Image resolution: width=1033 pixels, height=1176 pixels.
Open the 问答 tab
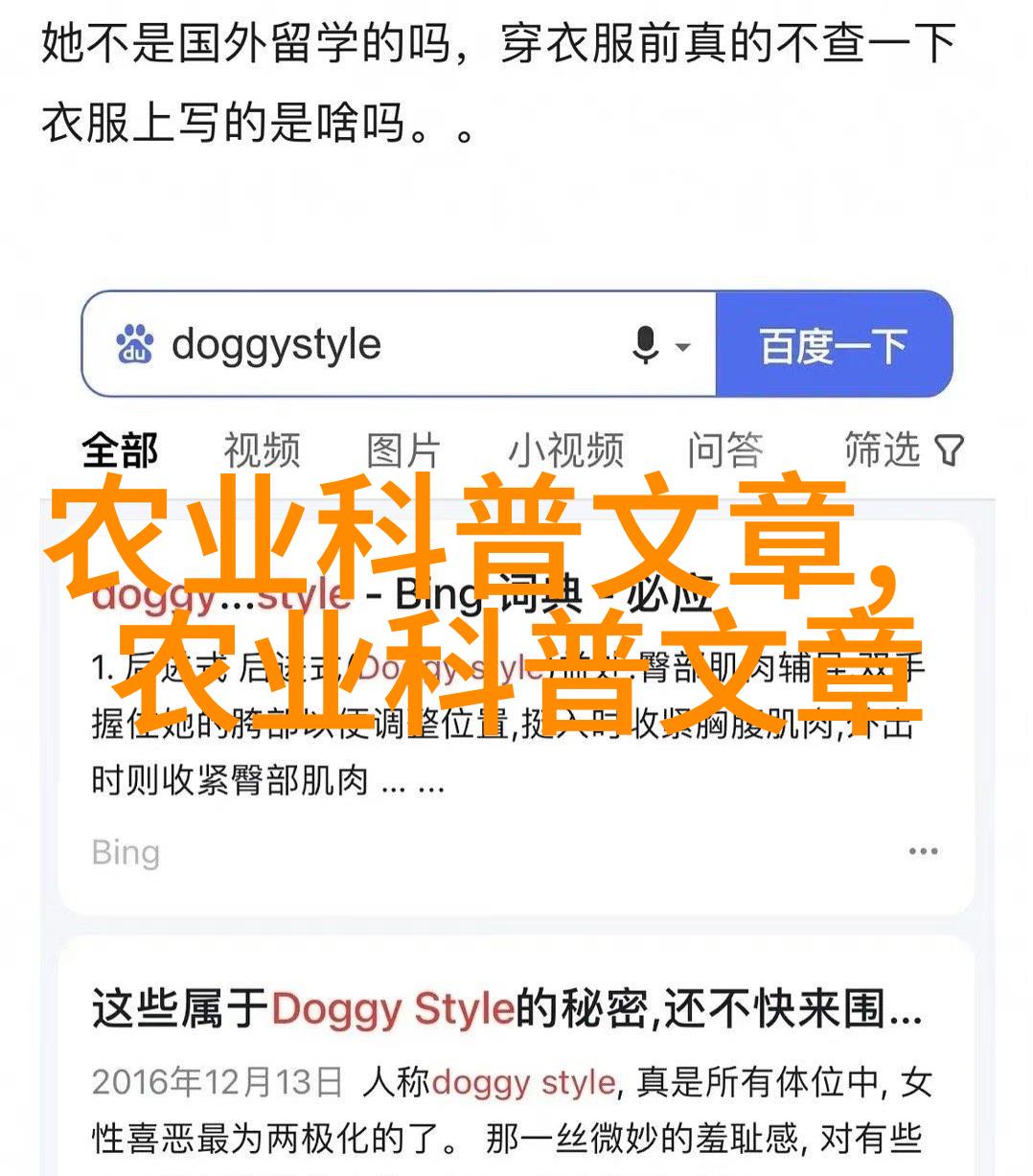click(x=724, y=450)
